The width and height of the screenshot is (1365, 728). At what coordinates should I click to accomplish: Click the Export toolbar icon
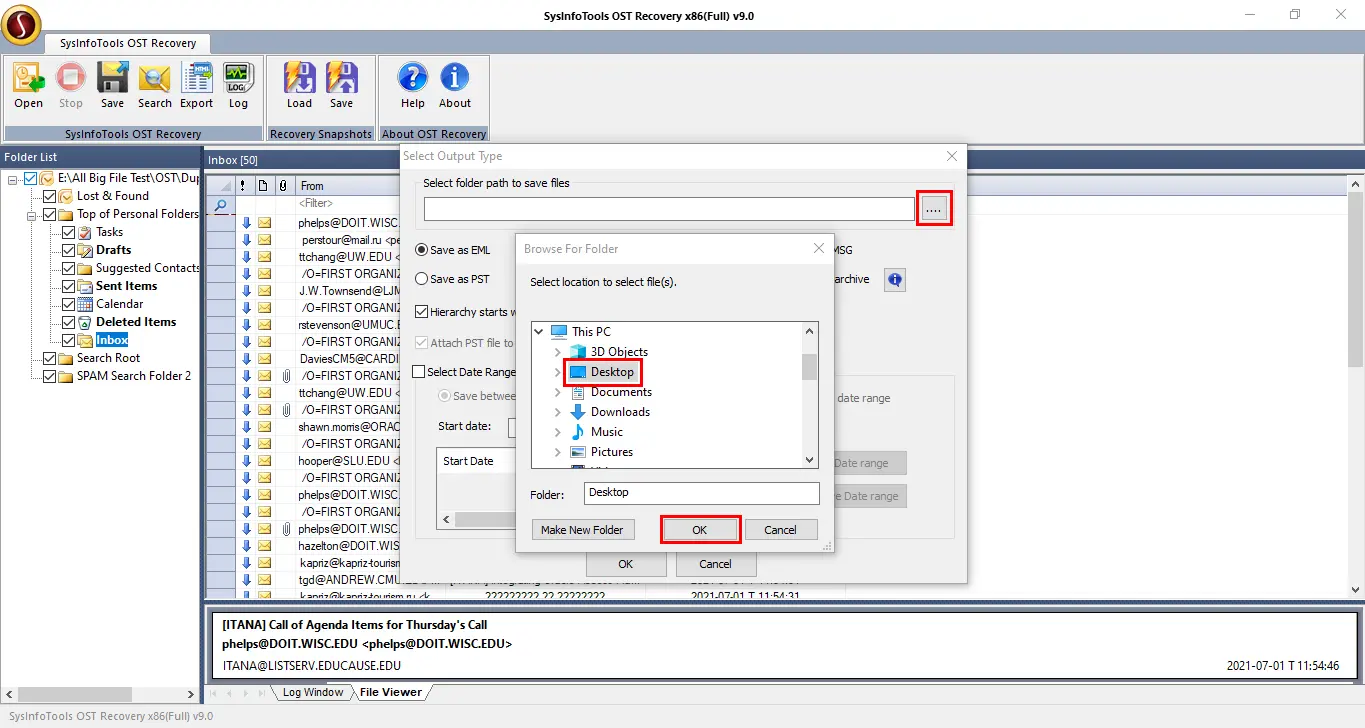197,86
